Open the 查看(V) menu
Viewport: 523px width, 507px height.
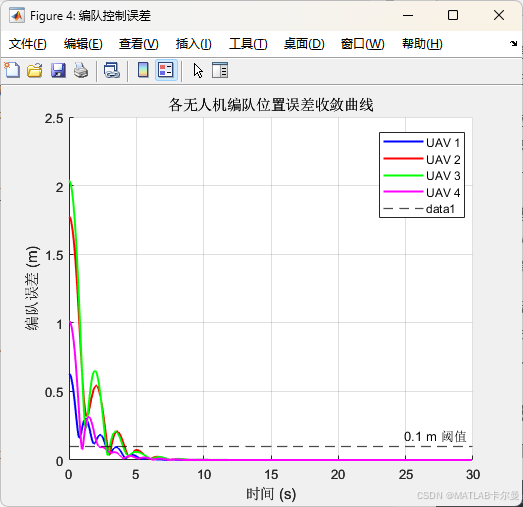tap(139, 44)
